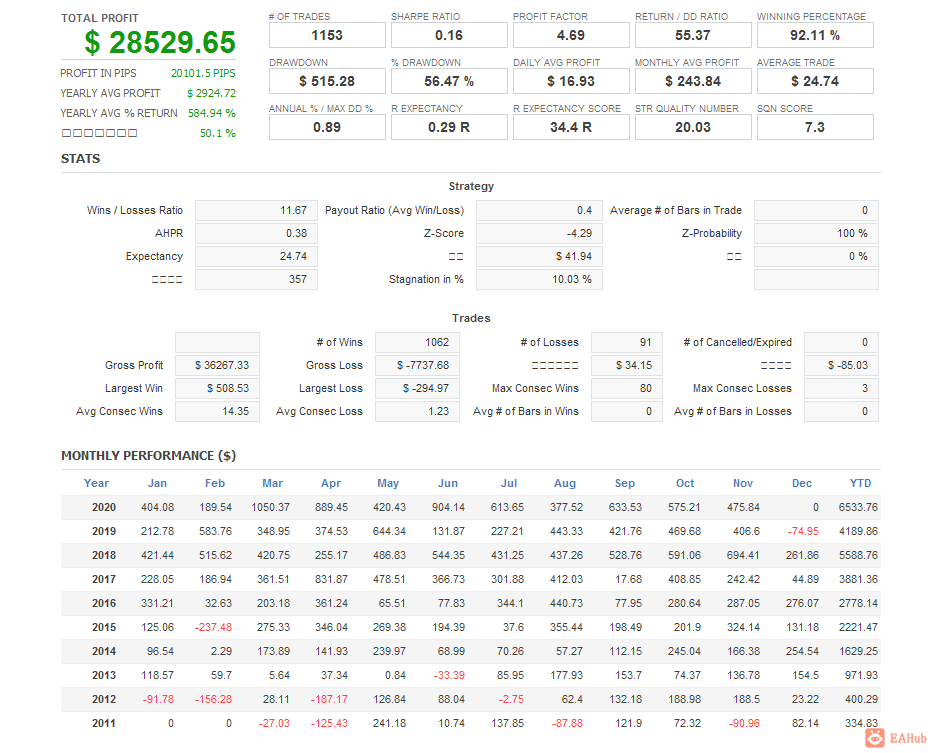936x753 pixels.
Task: Click the Daily Avg Profit value $ 16.93
Action: click(x=571, y=81)
